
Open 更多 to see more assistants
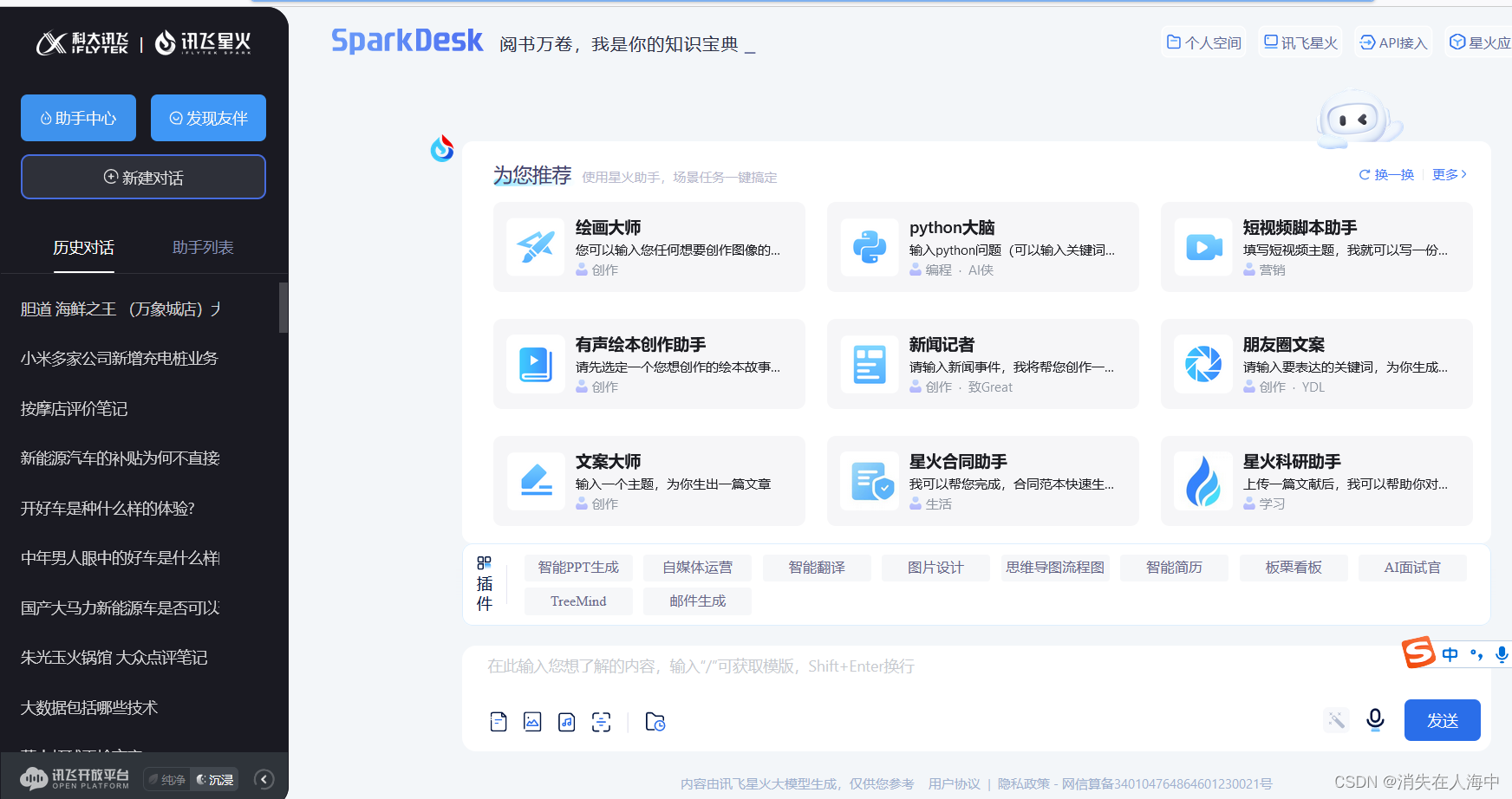pyautogui.click(x=1449, y=174)
